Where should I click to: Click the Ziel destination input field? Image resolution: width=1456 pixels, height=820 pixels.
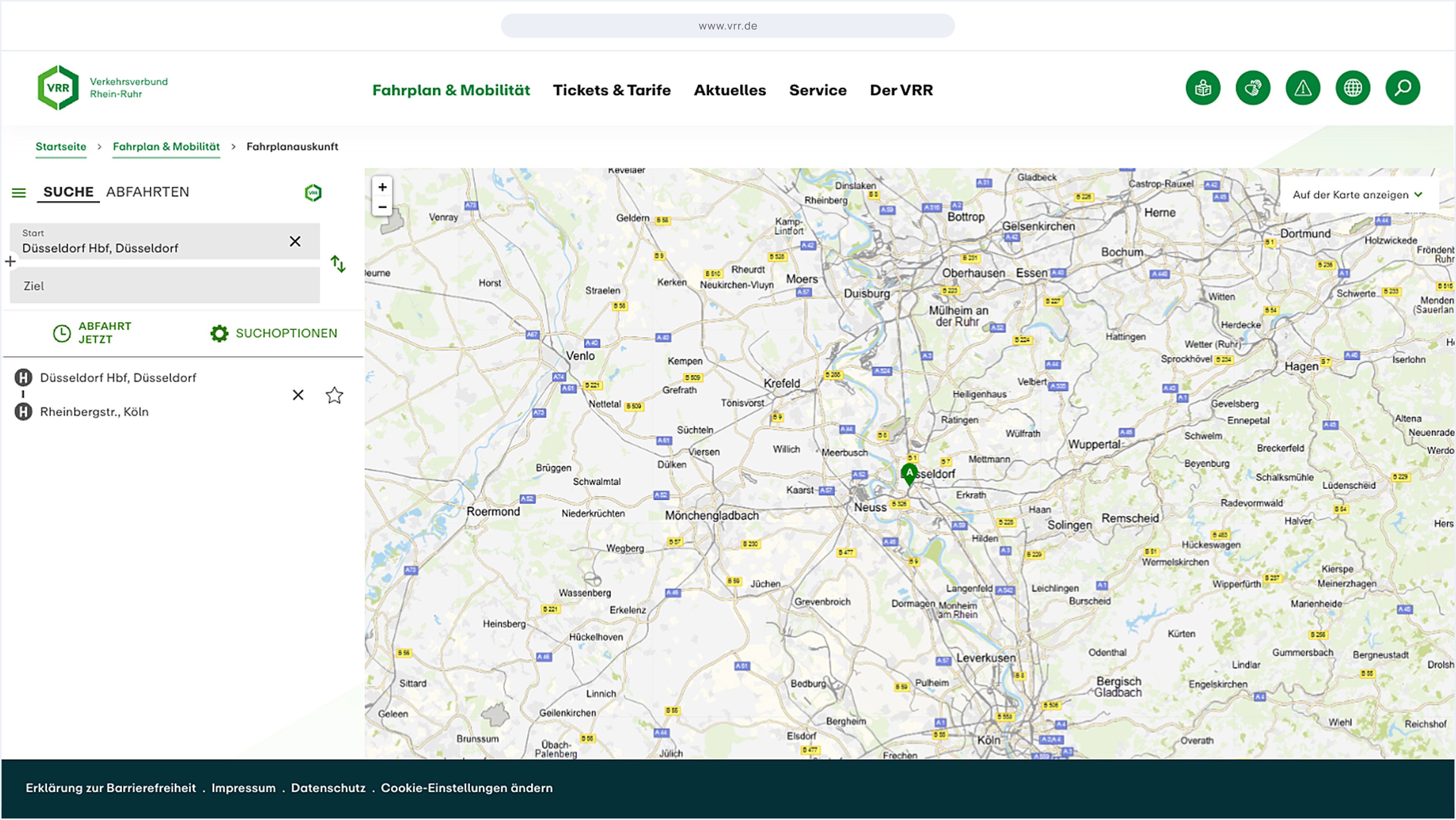[x=165, y=286]
